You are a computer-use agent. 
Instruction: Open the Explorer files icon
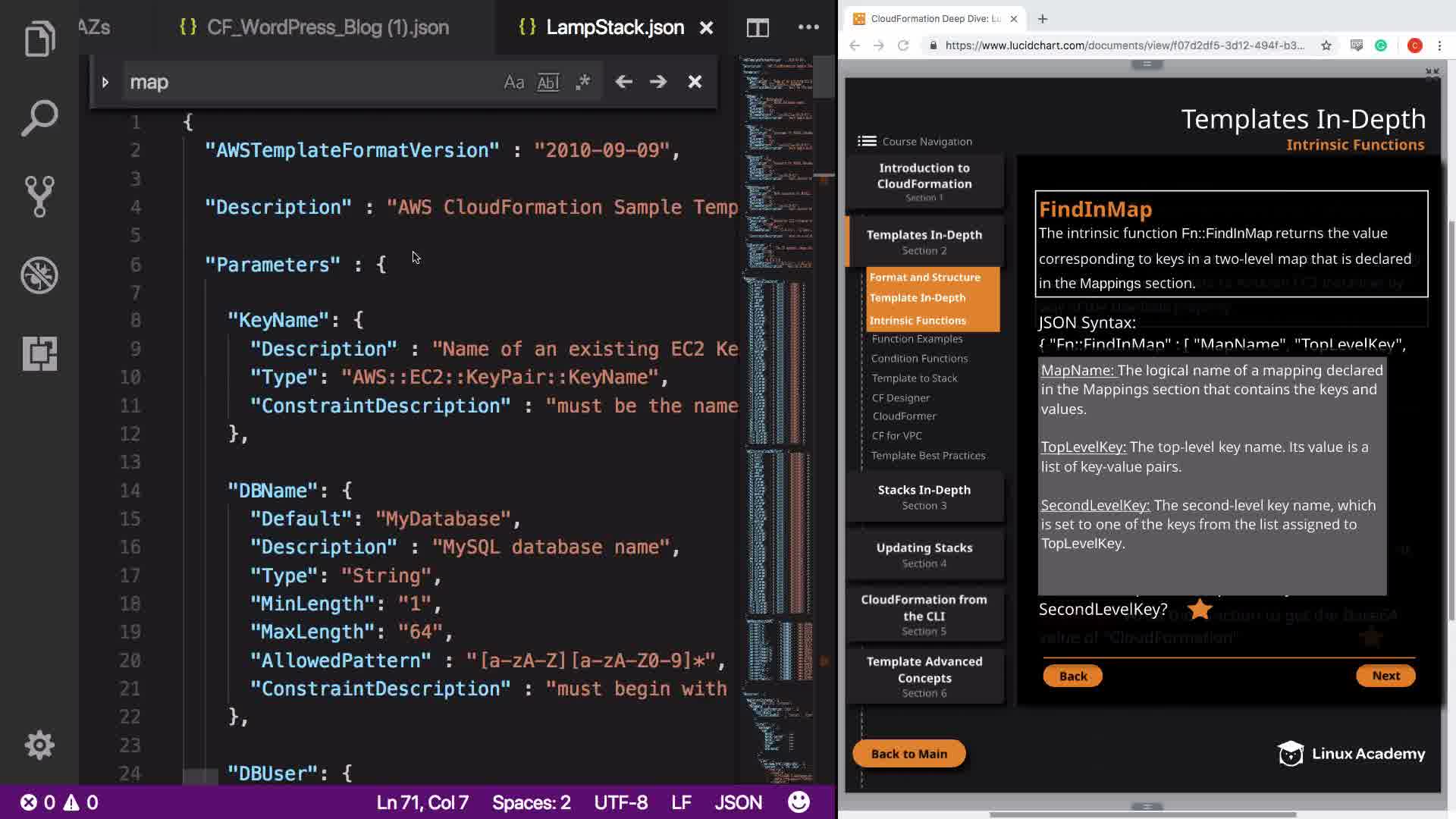click(x=39, y=38)
